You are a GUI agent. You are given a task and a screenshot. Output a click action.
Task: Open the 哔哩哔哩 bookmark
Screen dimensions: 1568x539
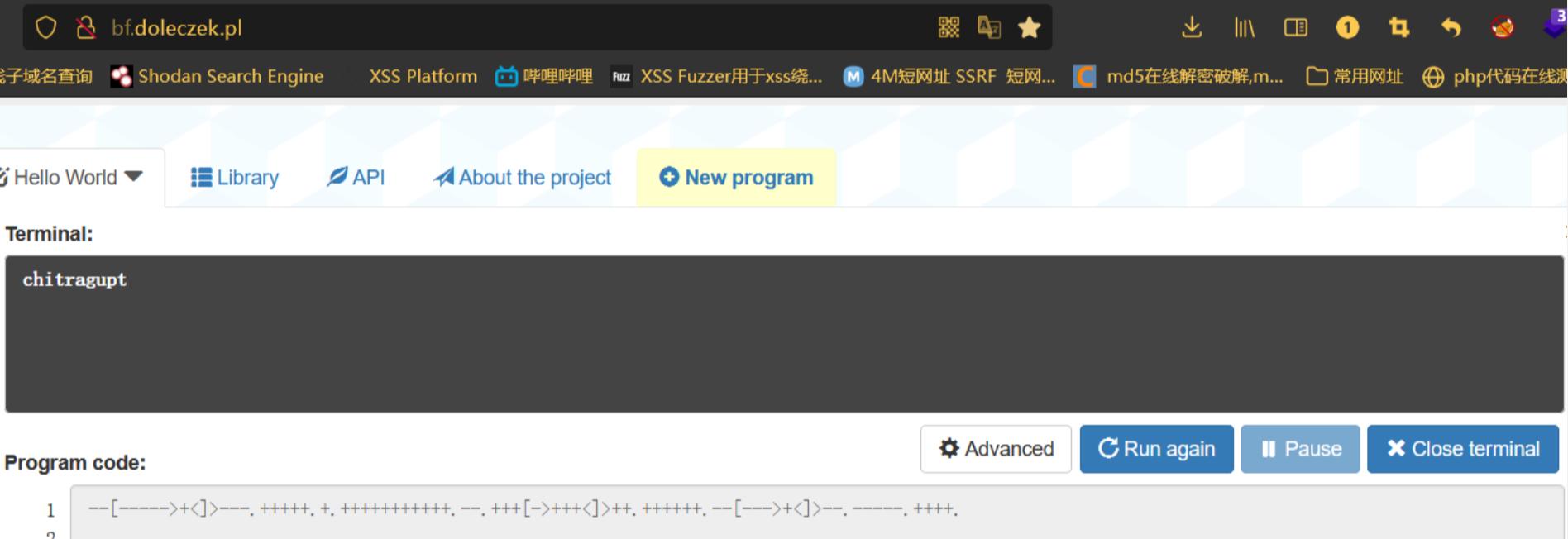tap(544, 77)
